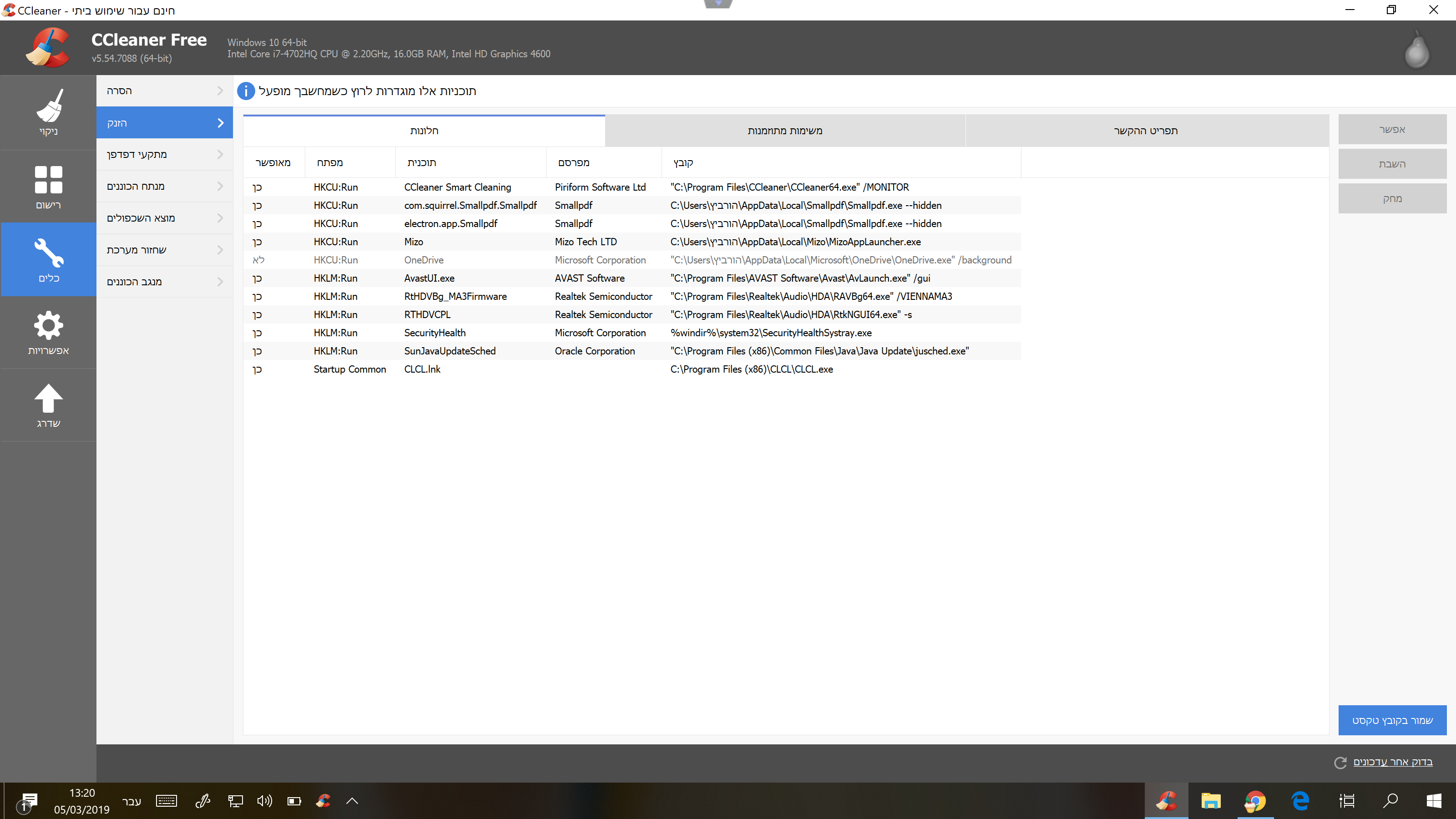Expand the מוצא השכפולים chevron

(x=220, y=218)
